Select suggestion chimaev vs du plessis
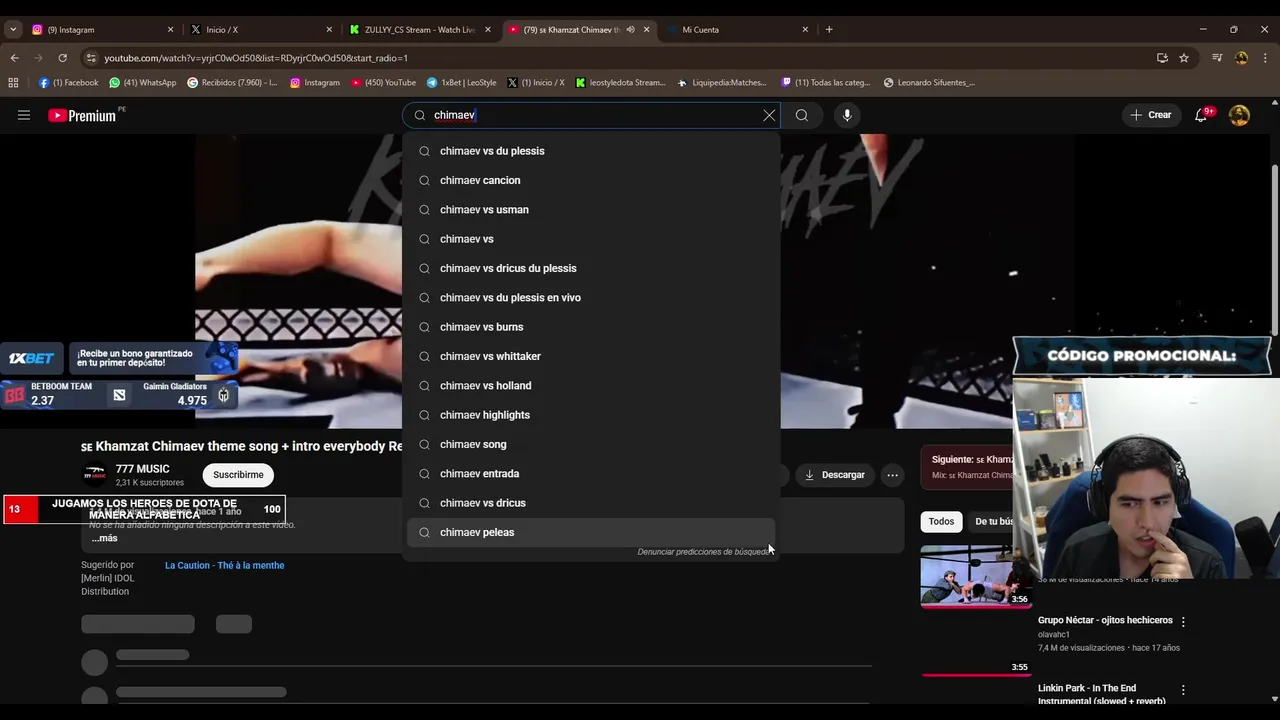1280x720 pixels. click(591, 151)
